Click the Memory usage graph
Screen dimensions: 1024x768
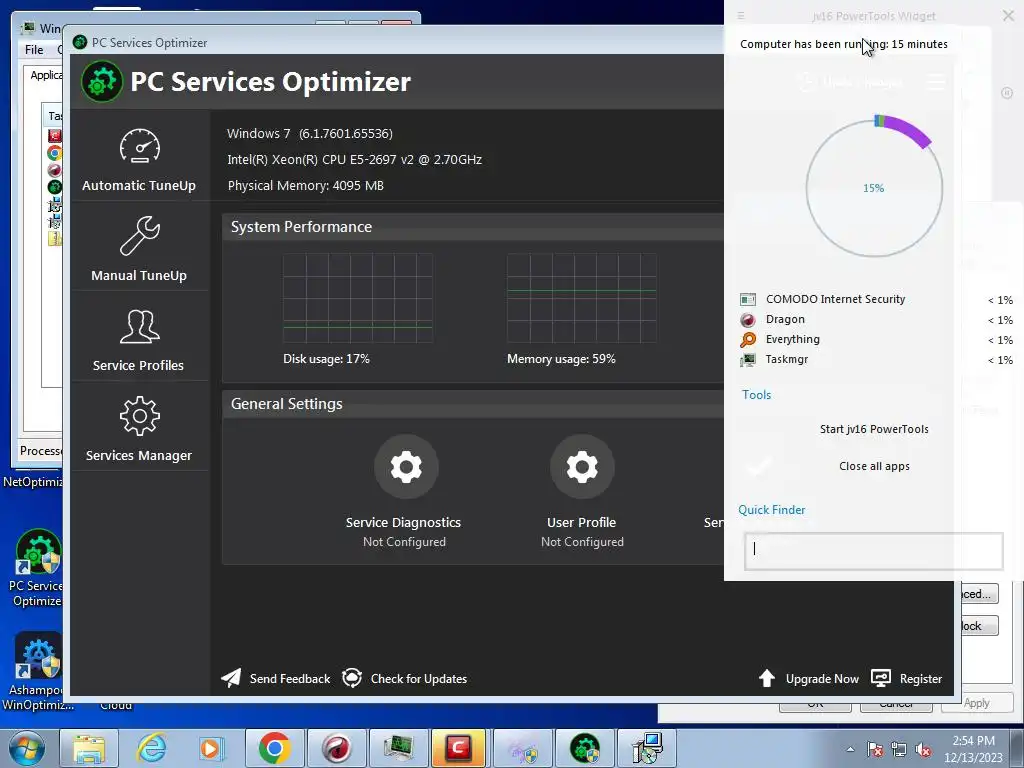point(582,298)
